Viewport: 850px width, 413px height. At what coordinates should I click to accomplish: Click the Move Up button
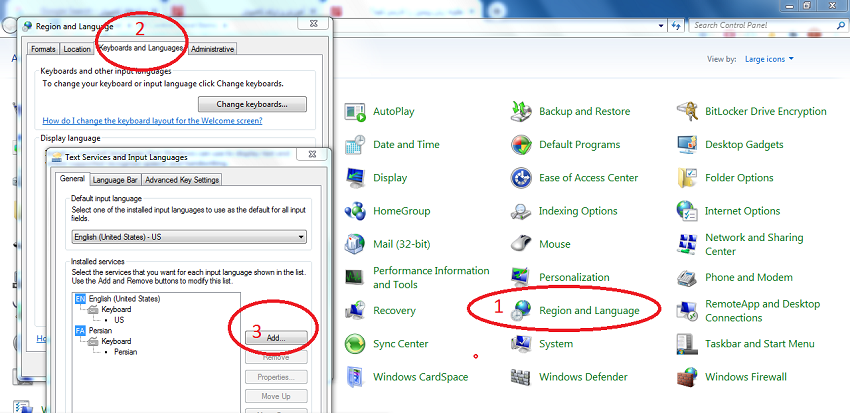276,396
